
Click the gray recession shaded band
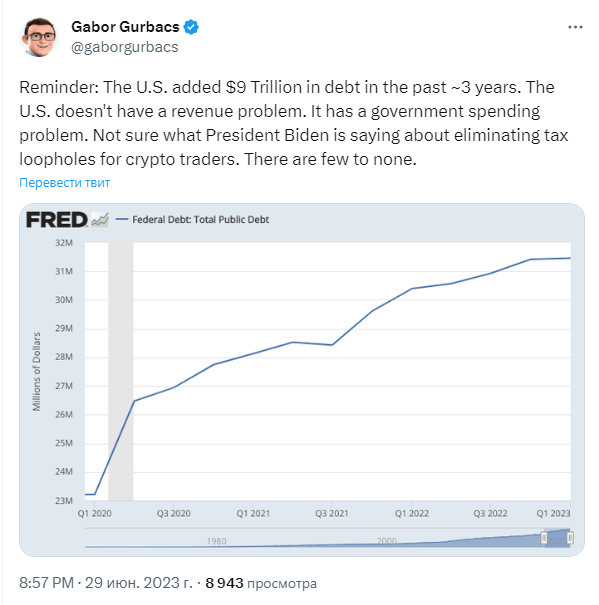pyautogui.click(x=121, y=372)
